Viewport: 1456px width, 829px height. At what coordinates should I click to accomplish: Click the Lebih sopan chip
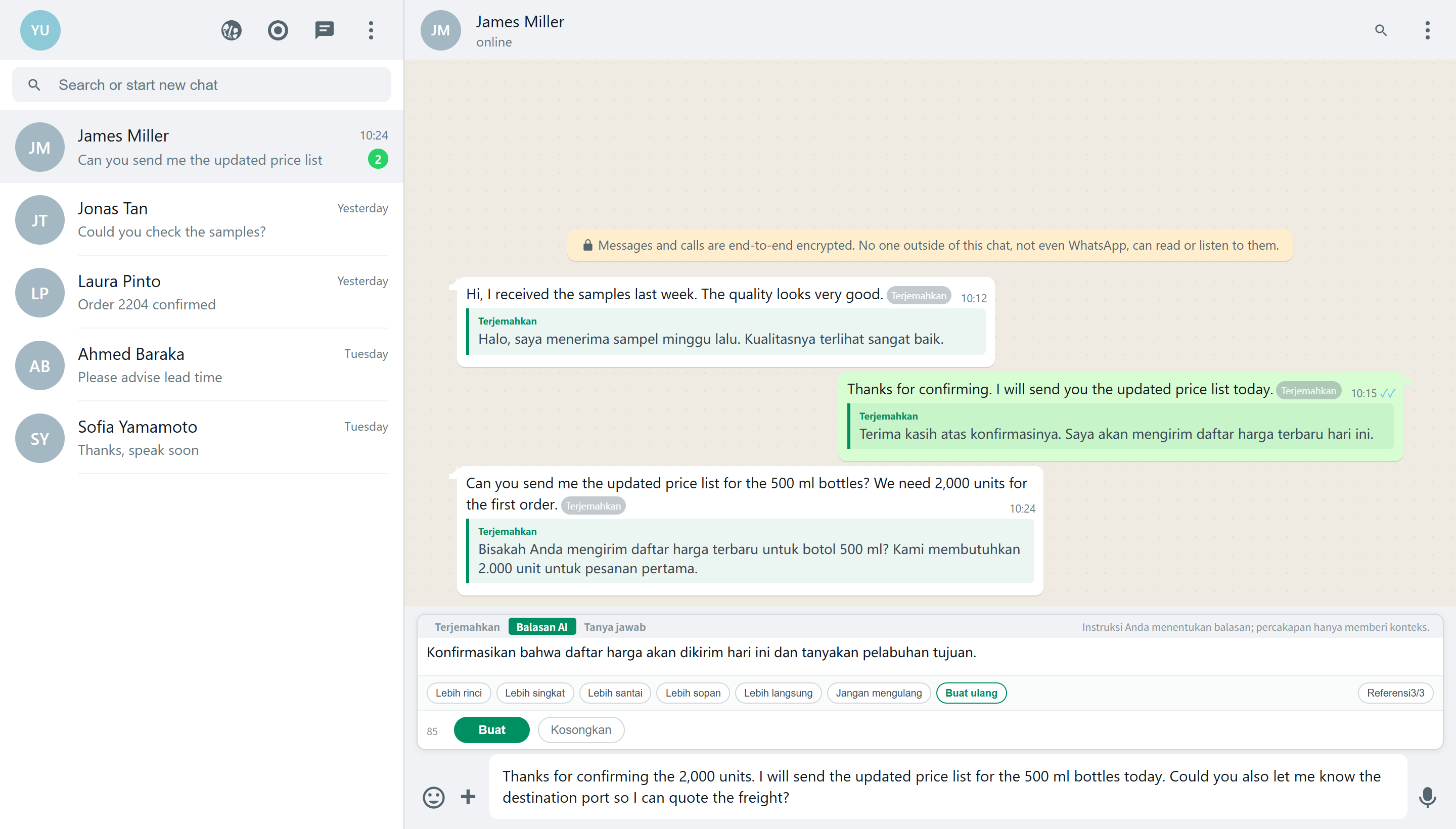(693, 693)
